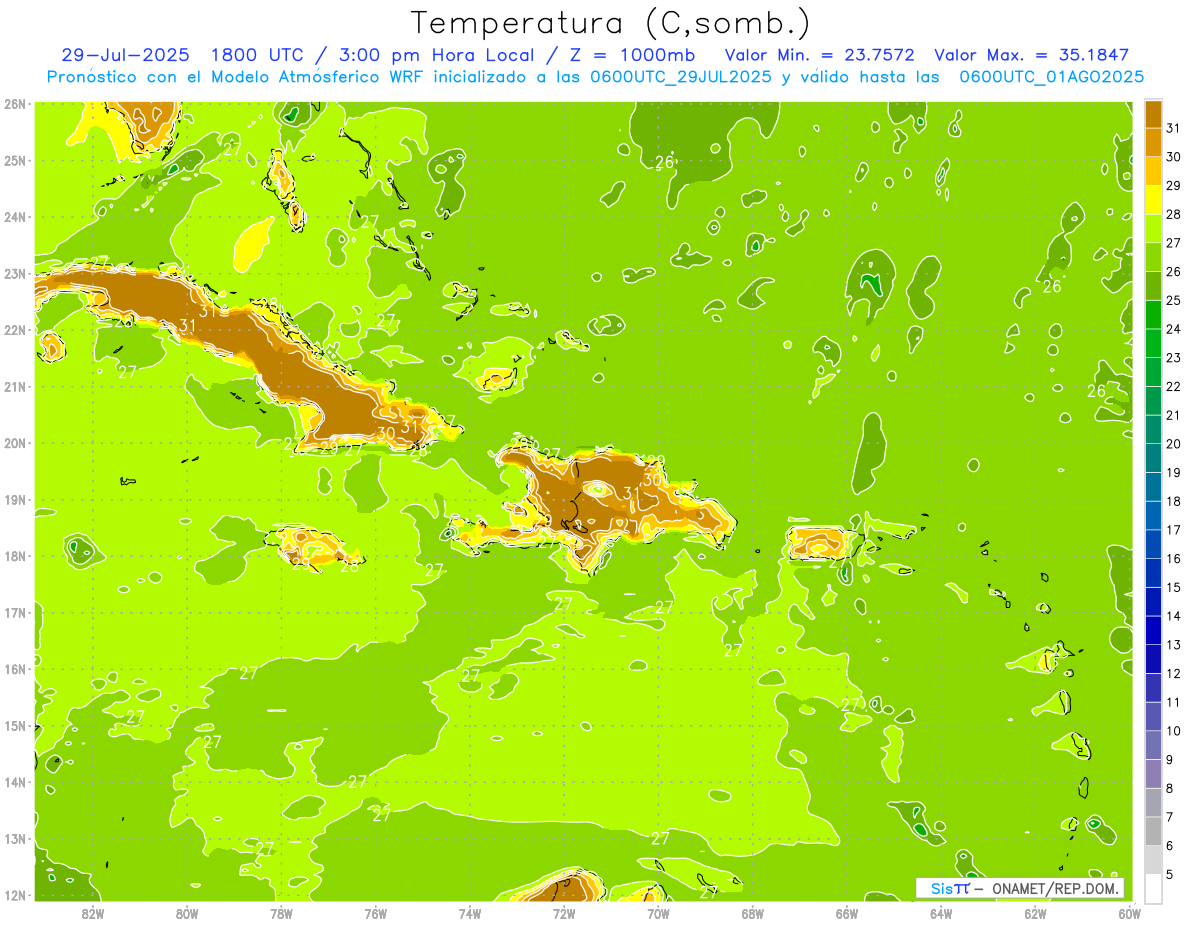This screenshot has height=927, width=1200.
Task: Select the date text 29-Jul-2025
Action: click(x=125, y=55)
